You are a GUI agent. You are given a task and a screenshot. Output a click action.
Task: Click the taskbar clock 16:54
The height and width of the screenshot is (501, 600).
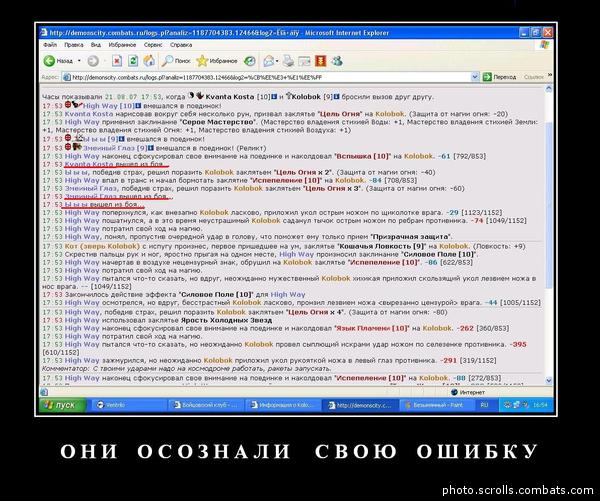[541, 405]
